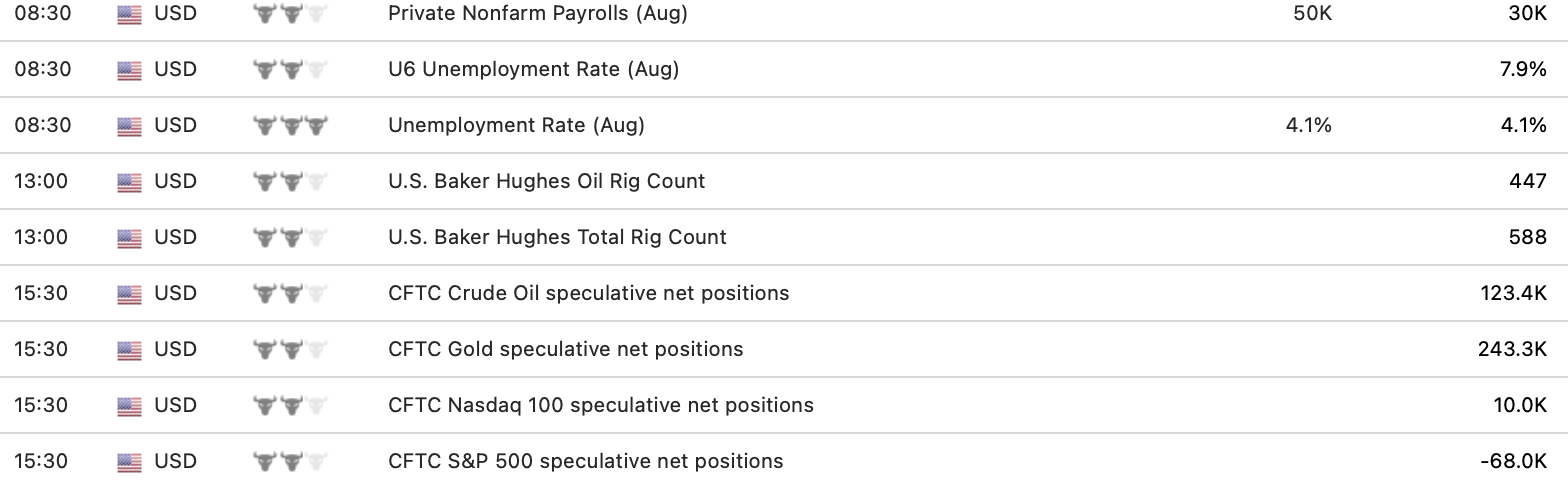Click the US flag in U6 Unemployment Rate row
1568x494 pixels.
tap(129, 70)
